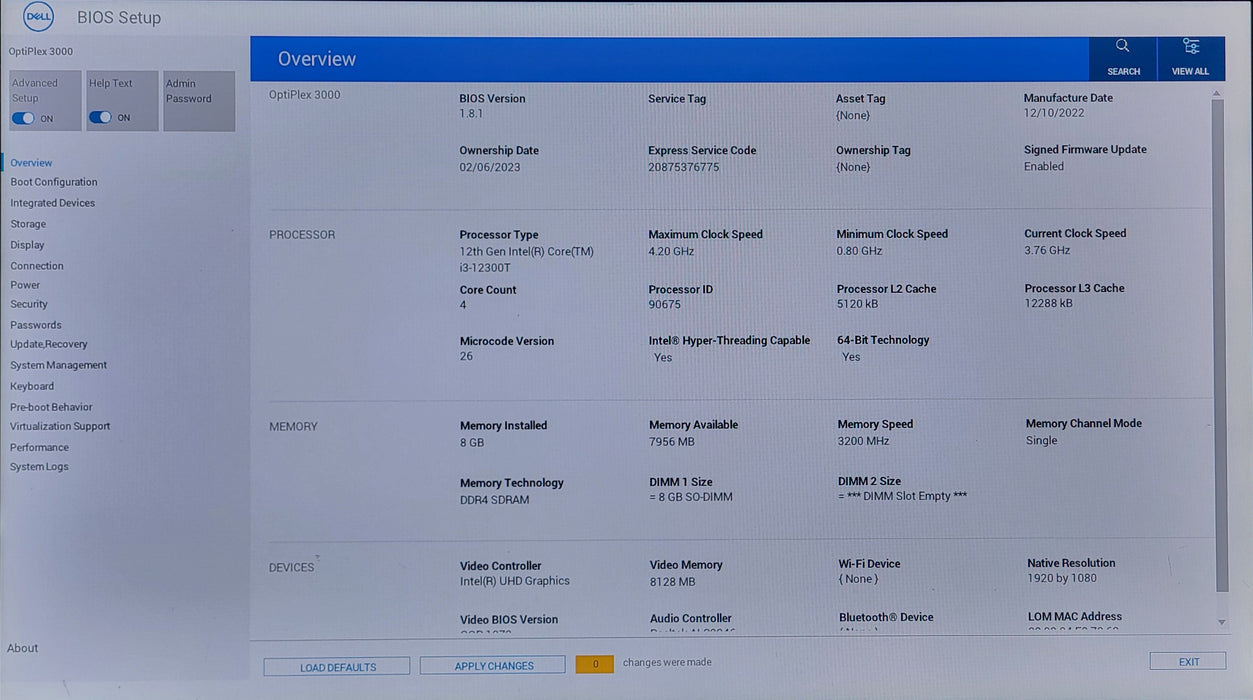Click processor type i3-12300T text
The height and width of the screenshot is (700, 1253).
(486, 268)
